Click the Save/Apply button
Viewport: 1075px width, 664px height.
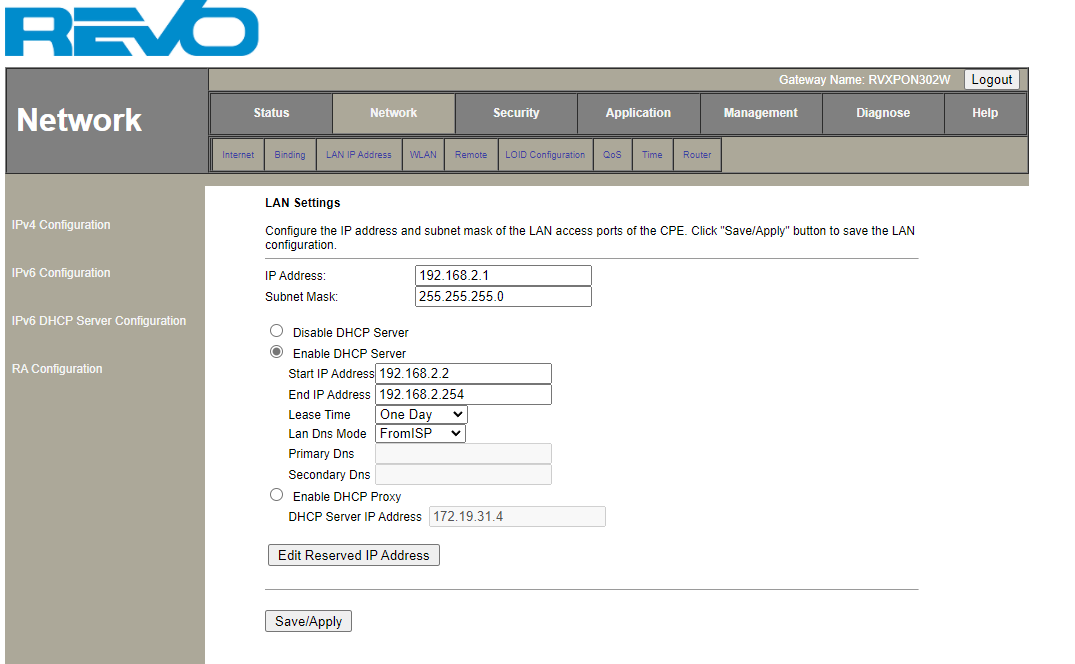308,621
